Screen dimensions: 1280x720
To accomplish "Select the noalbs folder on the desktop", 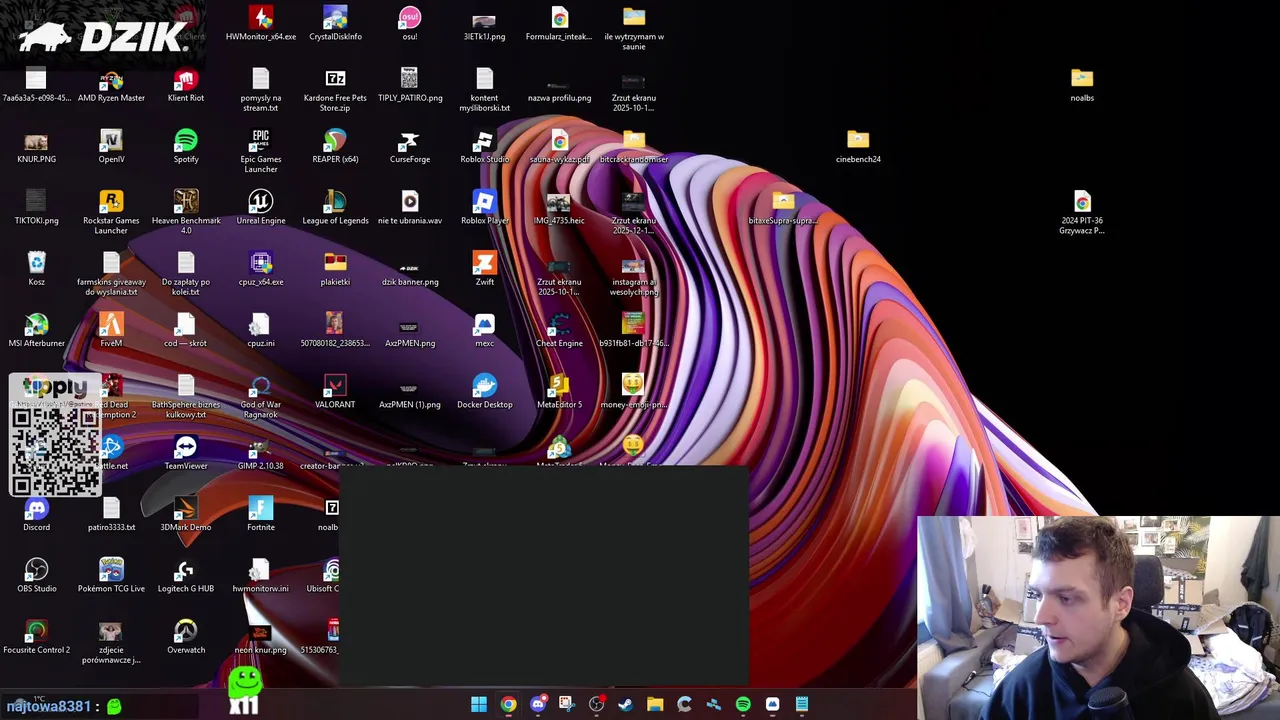I will (x=1082, y=86).
